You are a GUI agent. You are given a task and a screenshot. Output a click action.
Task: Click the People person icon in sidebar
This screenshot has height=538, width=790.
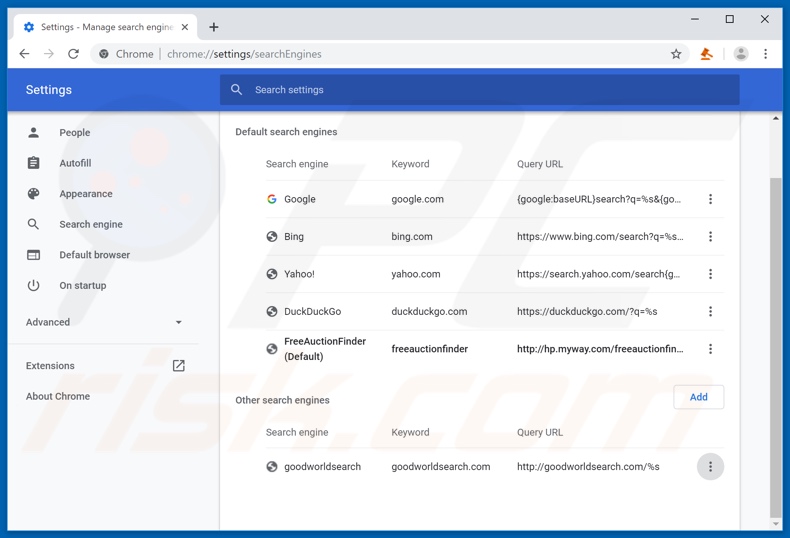point(33,132)
